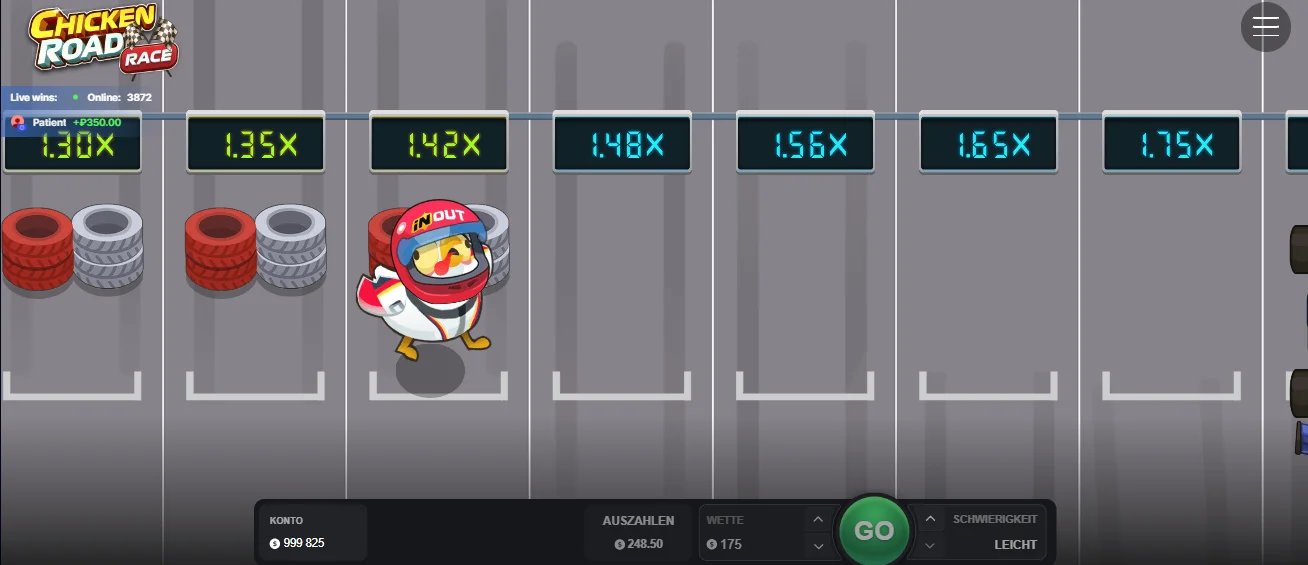This screenshot has width=1308, height=565.
Task: Click the coin icon beside bet 175
Action: click(x=711, y=545)
